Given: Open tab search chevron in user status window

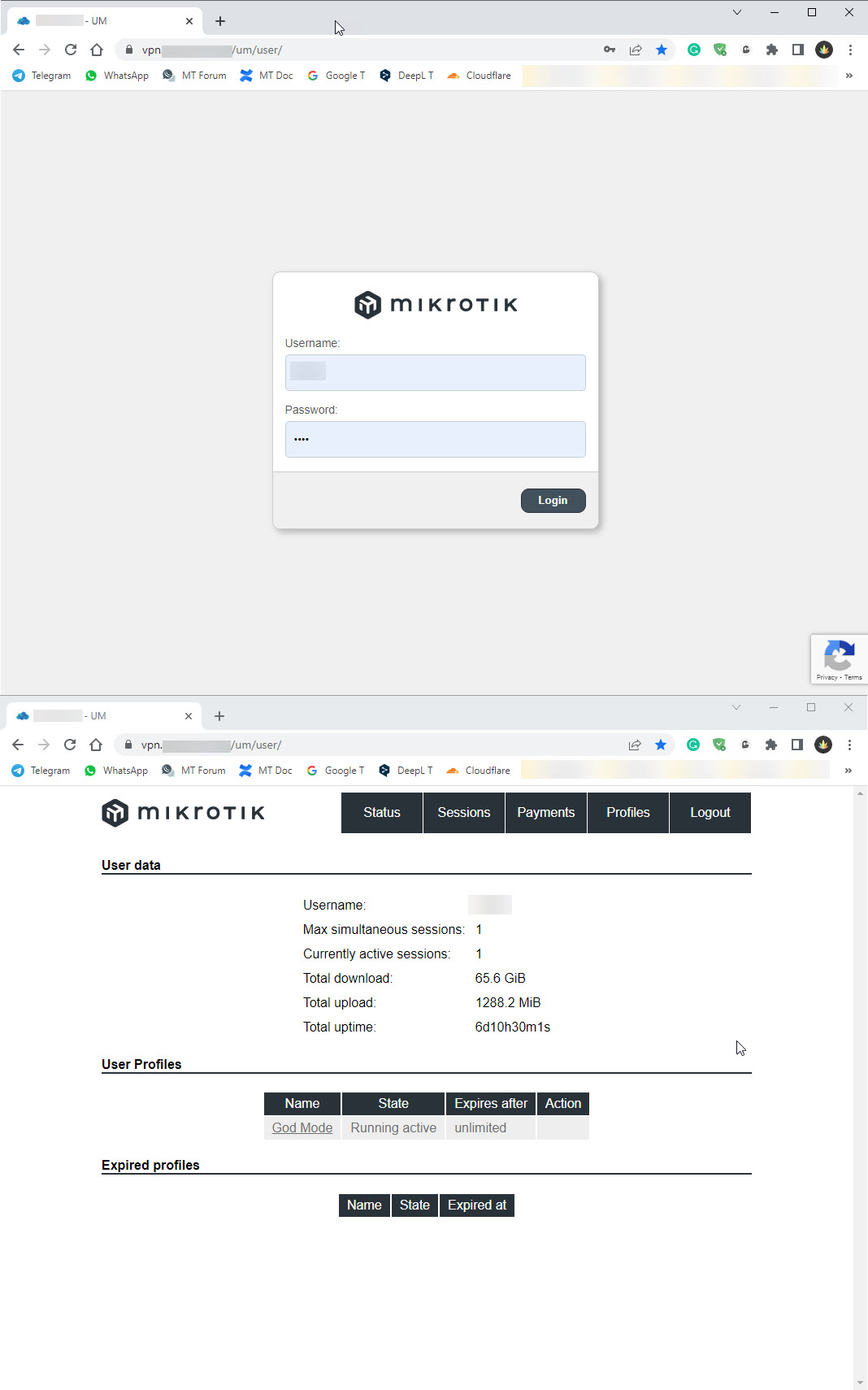Looking at the screenshot, I should [736, 707].
